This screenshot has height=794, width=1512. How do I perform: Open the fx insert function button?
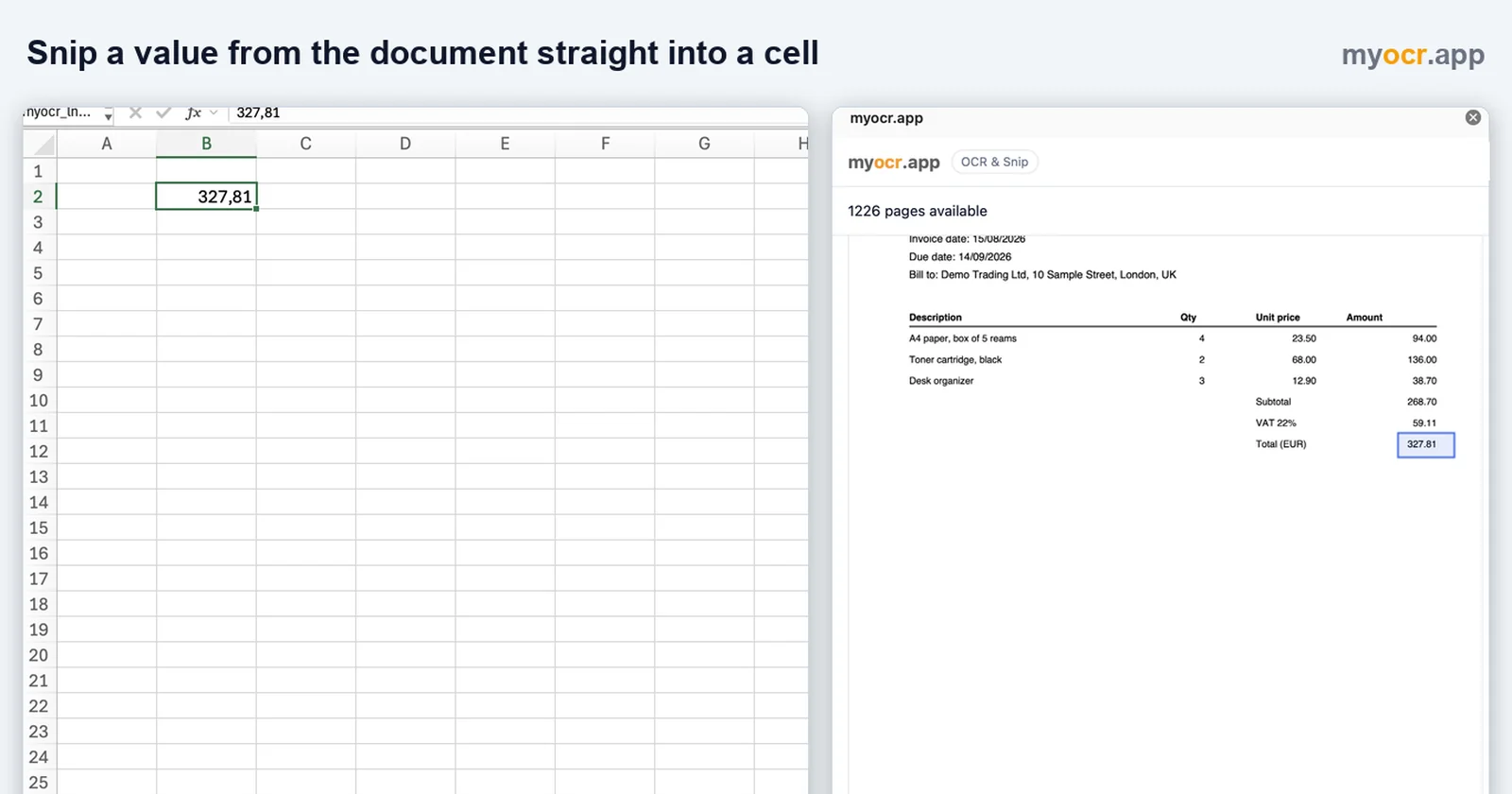tap(193, 112)
